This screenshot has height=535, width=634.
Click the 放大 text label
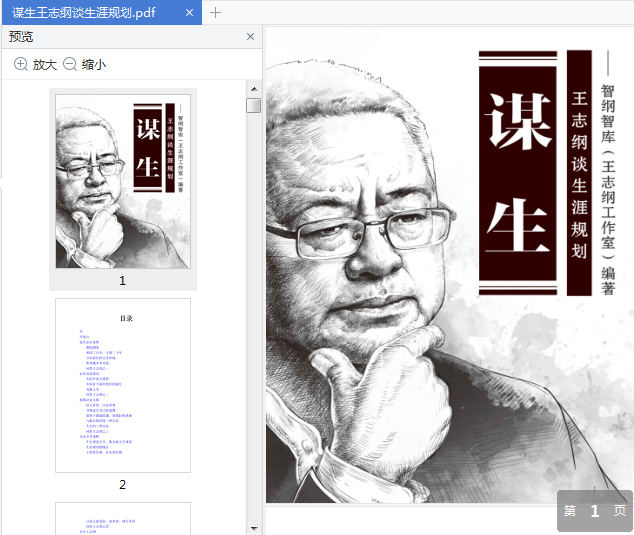click(x=45, y=65)
